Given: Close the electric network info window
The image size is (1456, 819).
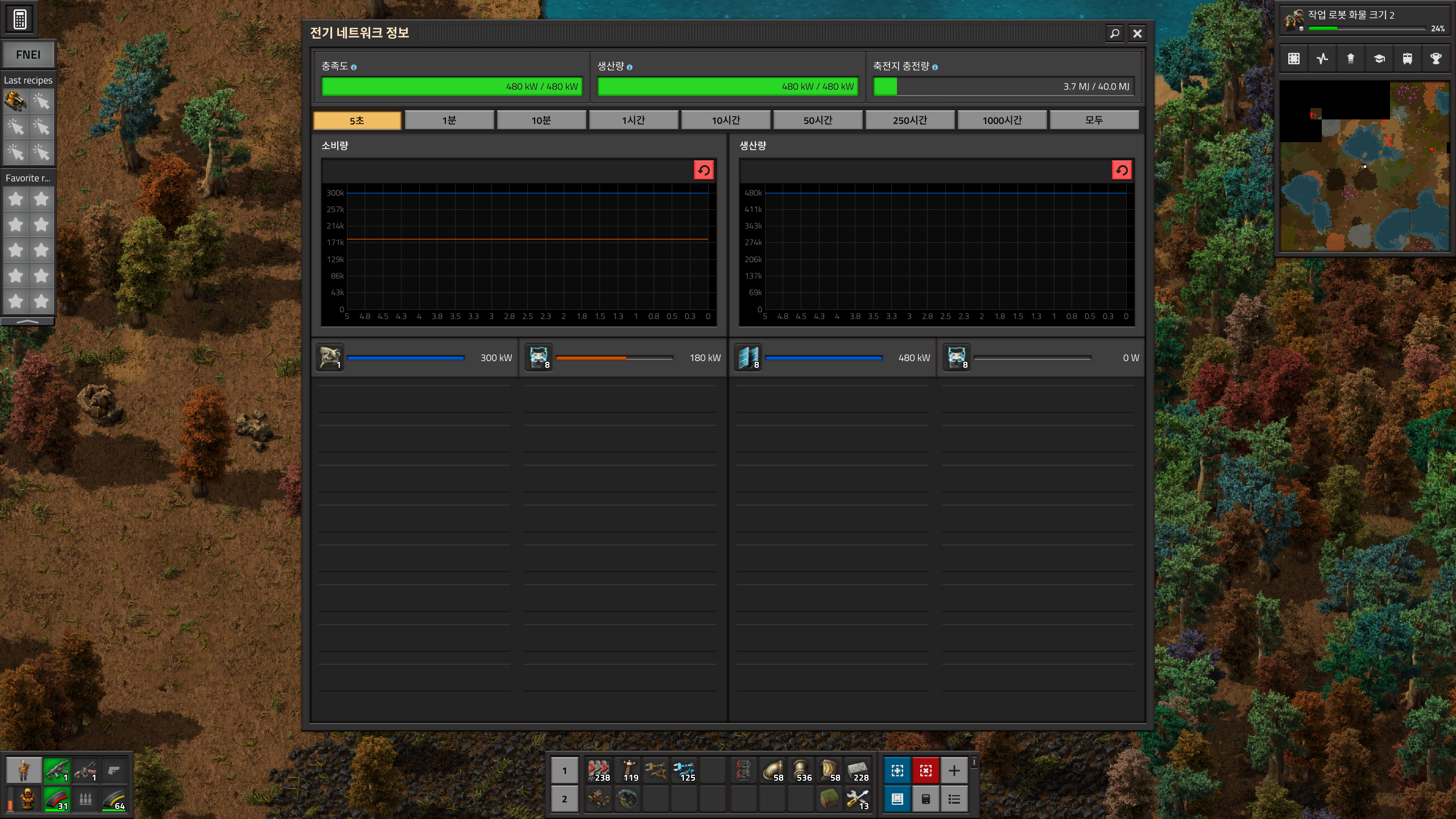Looking at the screenshot, I should tap(1137, 34).
